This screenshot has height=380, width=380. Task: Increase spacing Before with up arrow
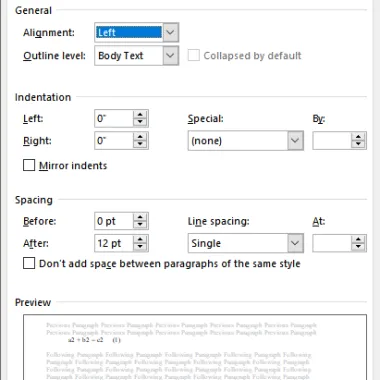(x=140, y=217)
